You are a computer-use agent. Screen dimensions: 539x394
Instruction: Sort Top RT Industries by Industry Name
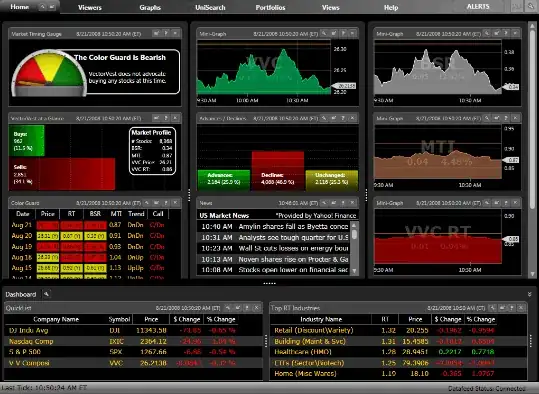pyautogui.click(x=321, y=319)
